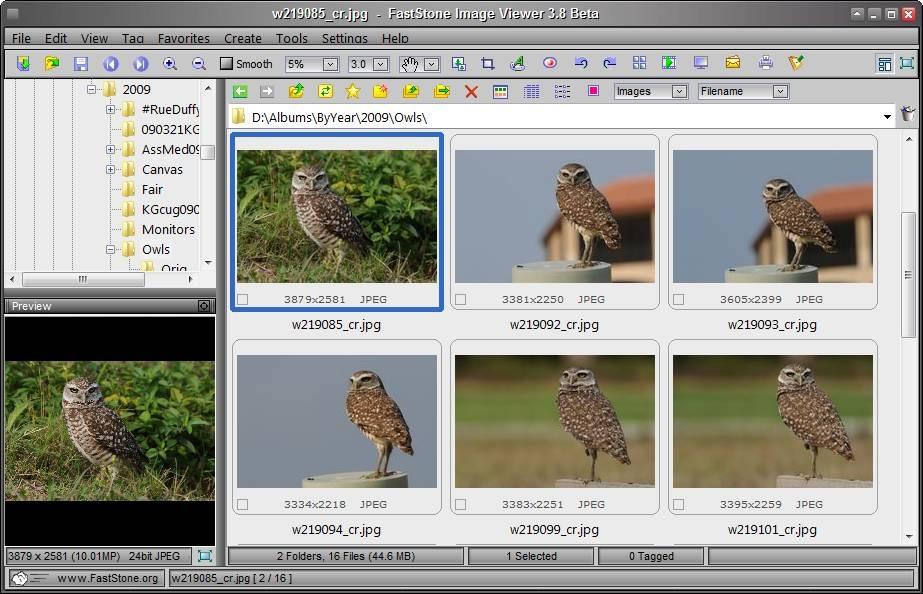Open the Tools menu
Image resolution: width=923 pixels, height=594 pixels.
click(291, 38)
